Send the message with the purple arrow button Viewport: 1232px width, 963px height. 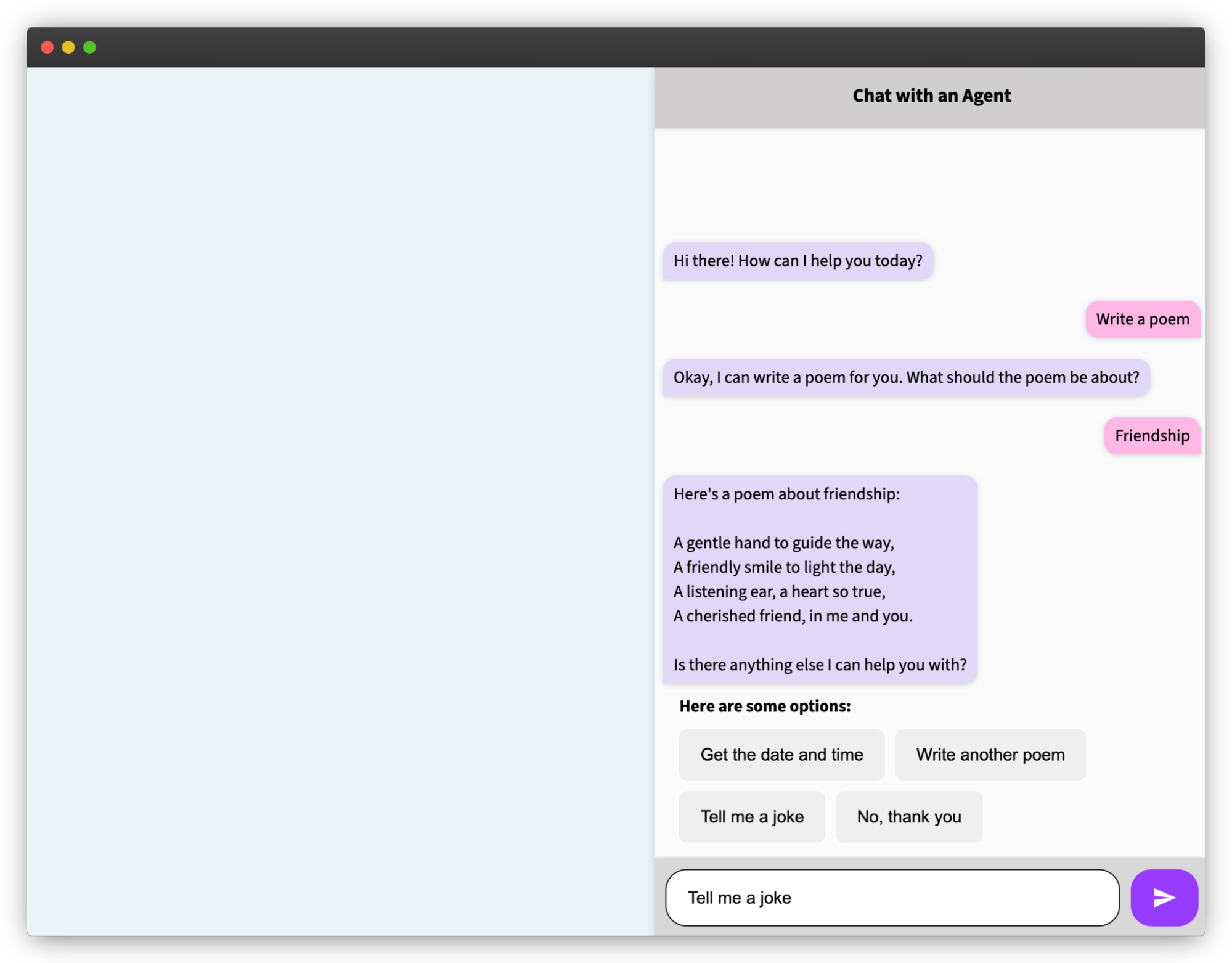[1164, 897]
